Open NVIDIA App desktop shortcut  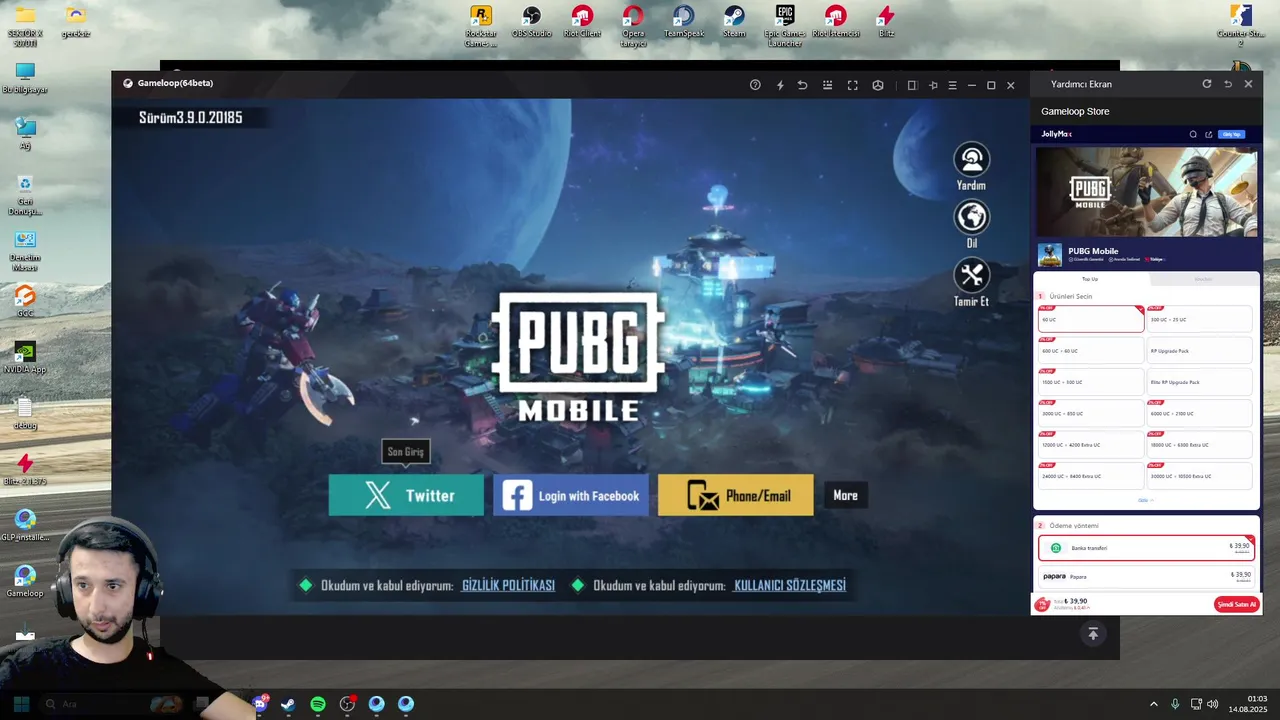(25, 358)
